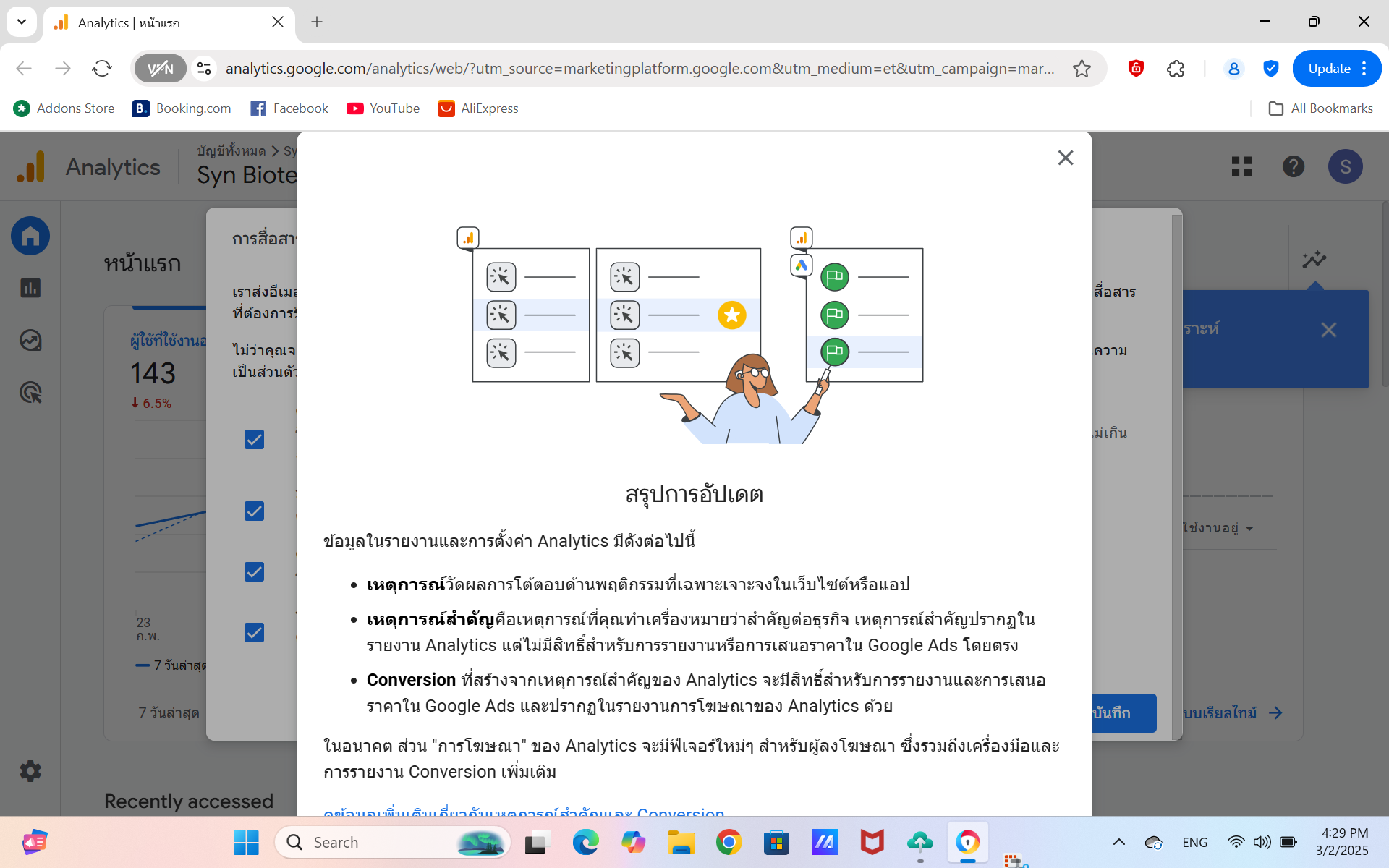The width and height of the screenshot is (1389, 868).
Task: Toggle the second checkbox in the background dialog
Action: pyautogui.click(x=254, y=511)
